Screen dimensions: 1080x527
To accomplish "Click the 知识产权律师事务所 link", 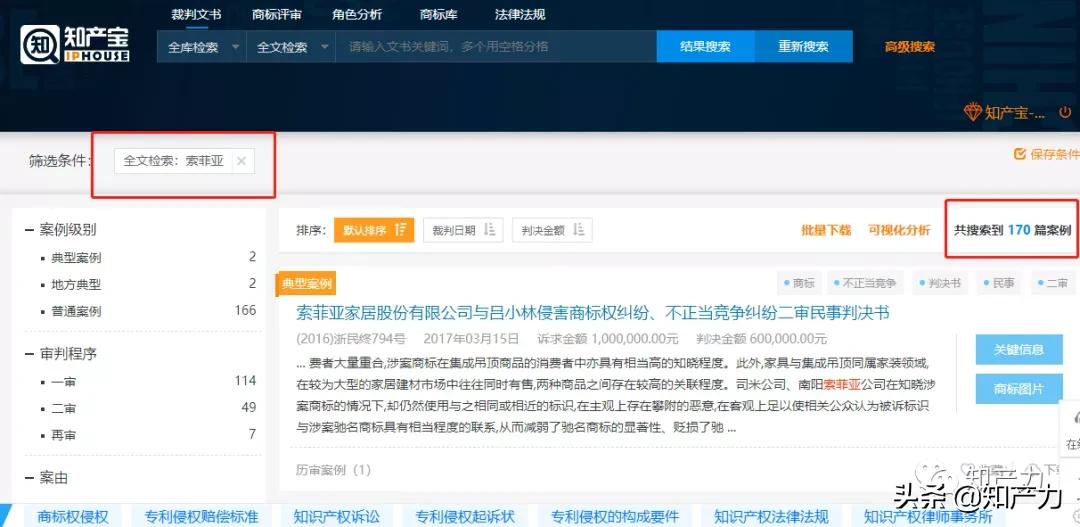I will 928,516.
